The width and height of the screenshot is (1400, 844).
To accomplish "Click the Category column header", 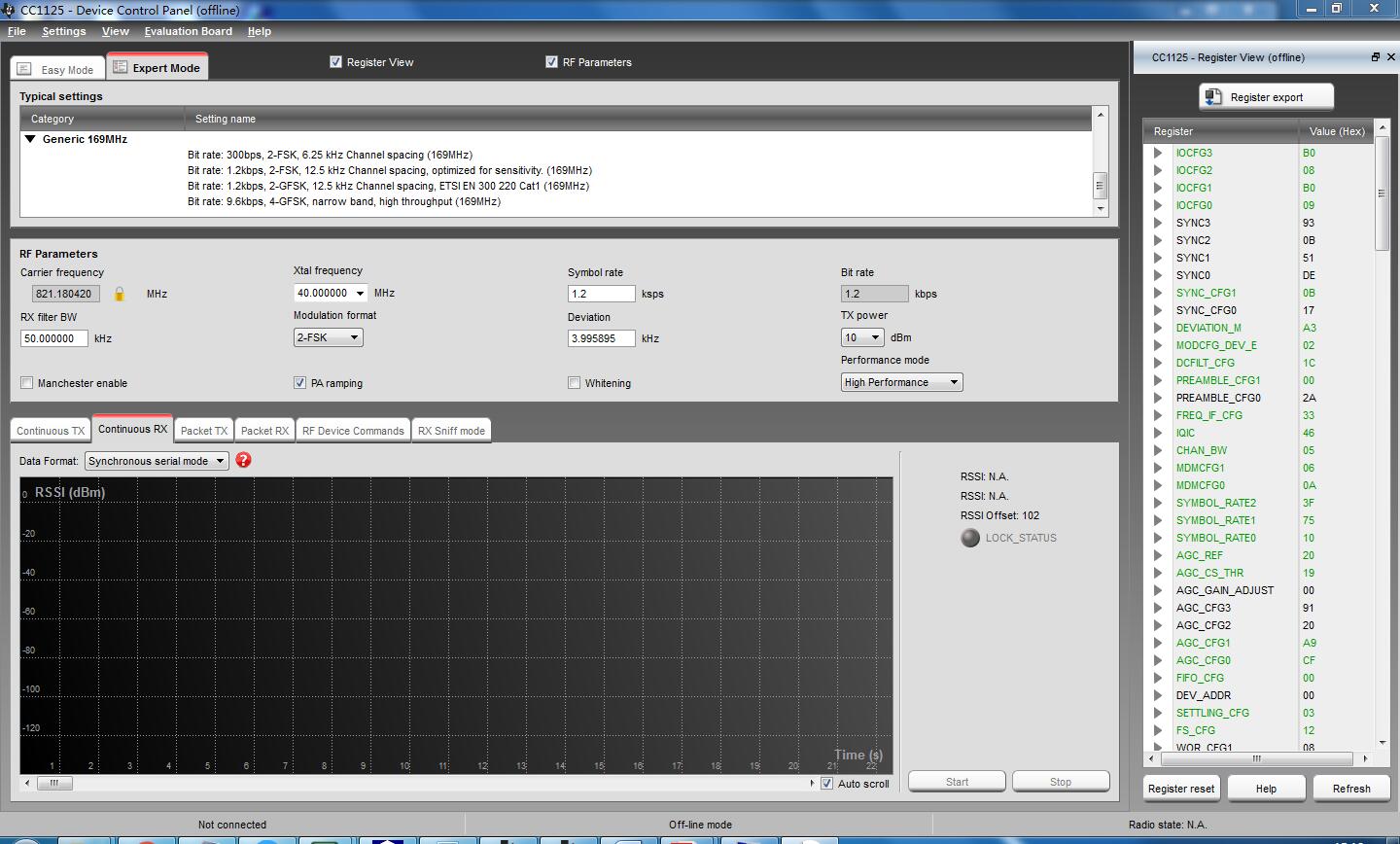I will (103, 119).
